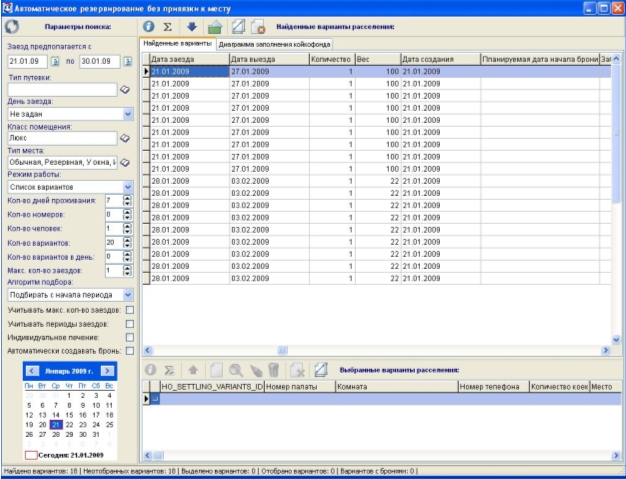626x479 pixels.
Task: Sort by Дата создания column header
Action: click(x=441, y=59)
